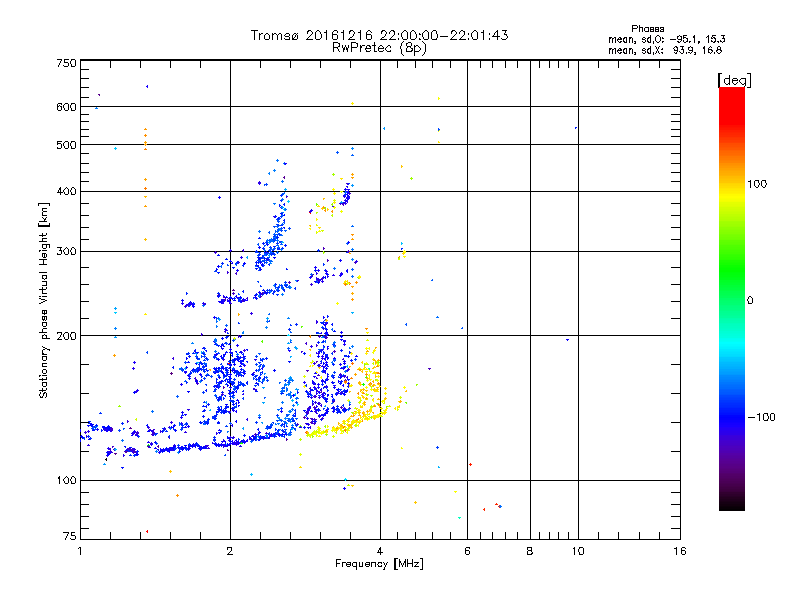The image size is (800, 600).
Task: Click the y-axis tick label '75'
Action: pos(70,536)
